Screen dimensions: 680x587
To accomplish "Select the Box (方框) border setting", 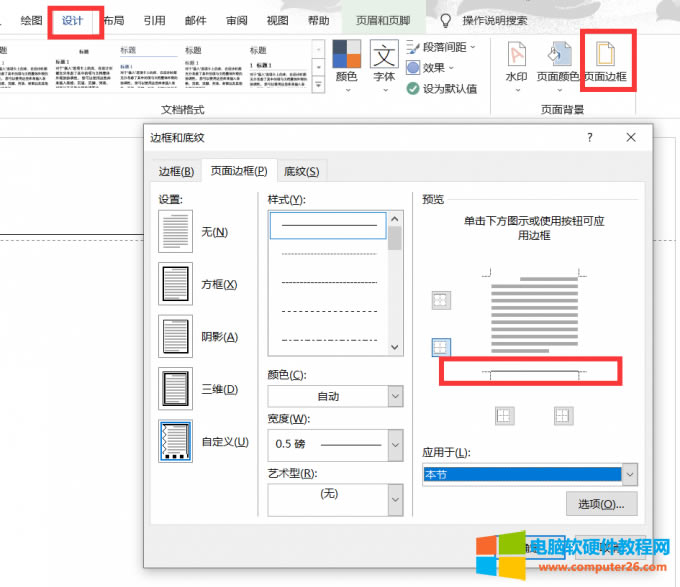I will [x=176, y=284].
